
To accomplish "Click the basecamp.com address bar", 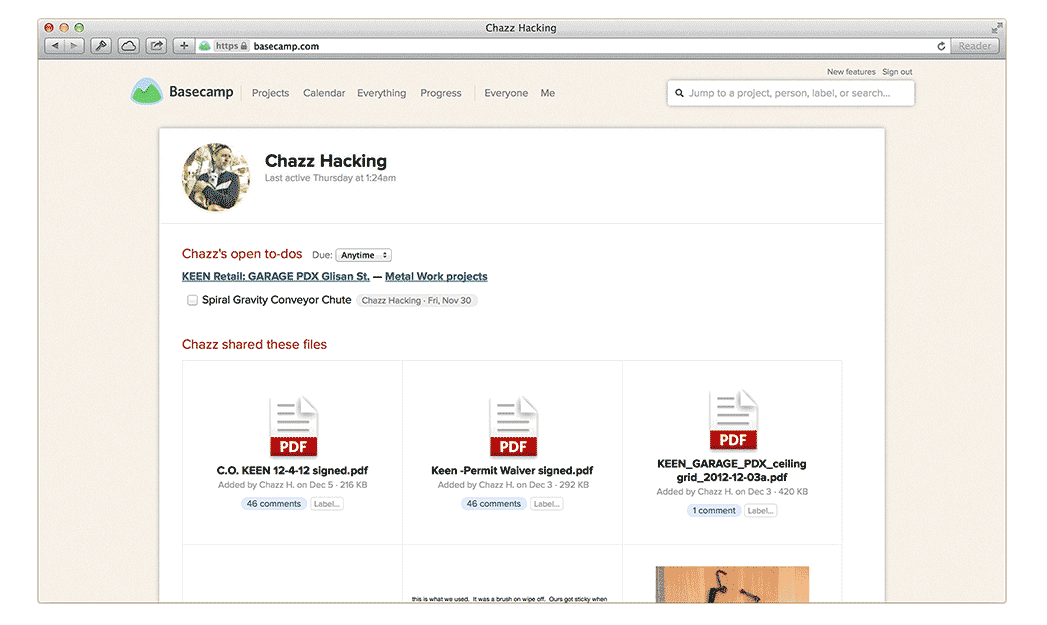I will [x=573, y=46].
